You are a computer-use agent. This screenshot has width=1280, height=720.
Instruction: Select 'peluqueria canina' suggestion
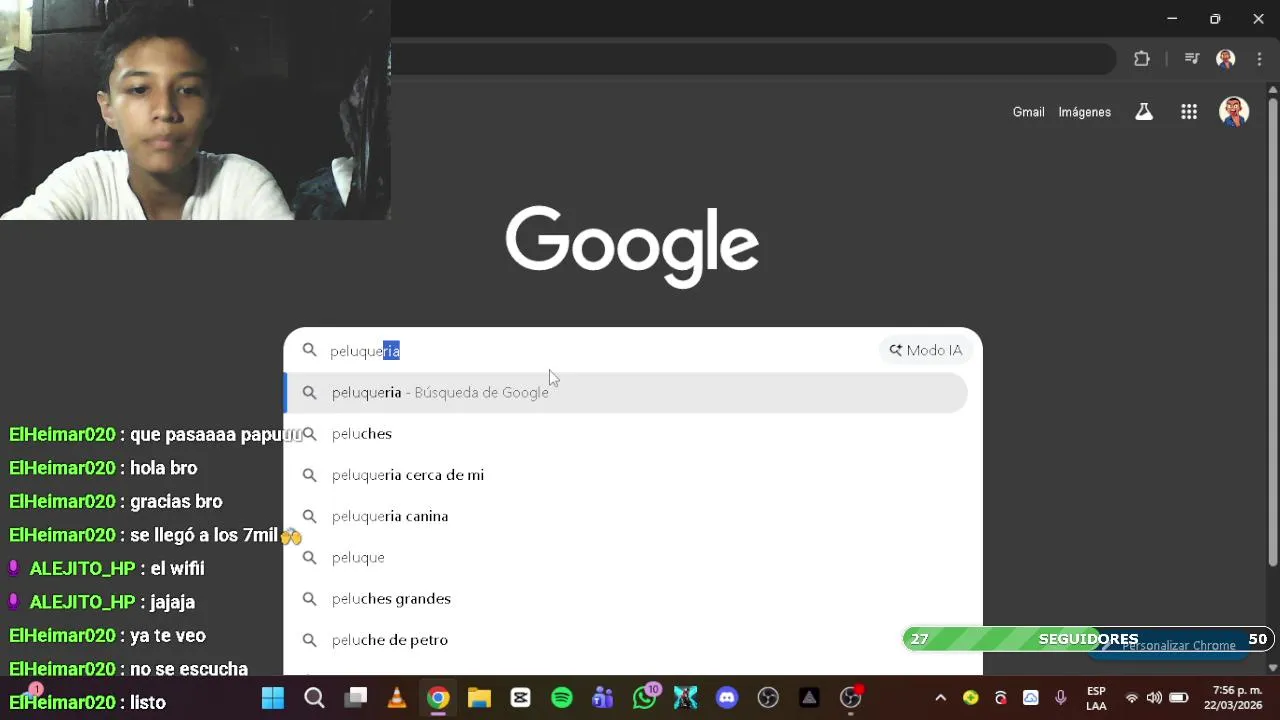626,516
